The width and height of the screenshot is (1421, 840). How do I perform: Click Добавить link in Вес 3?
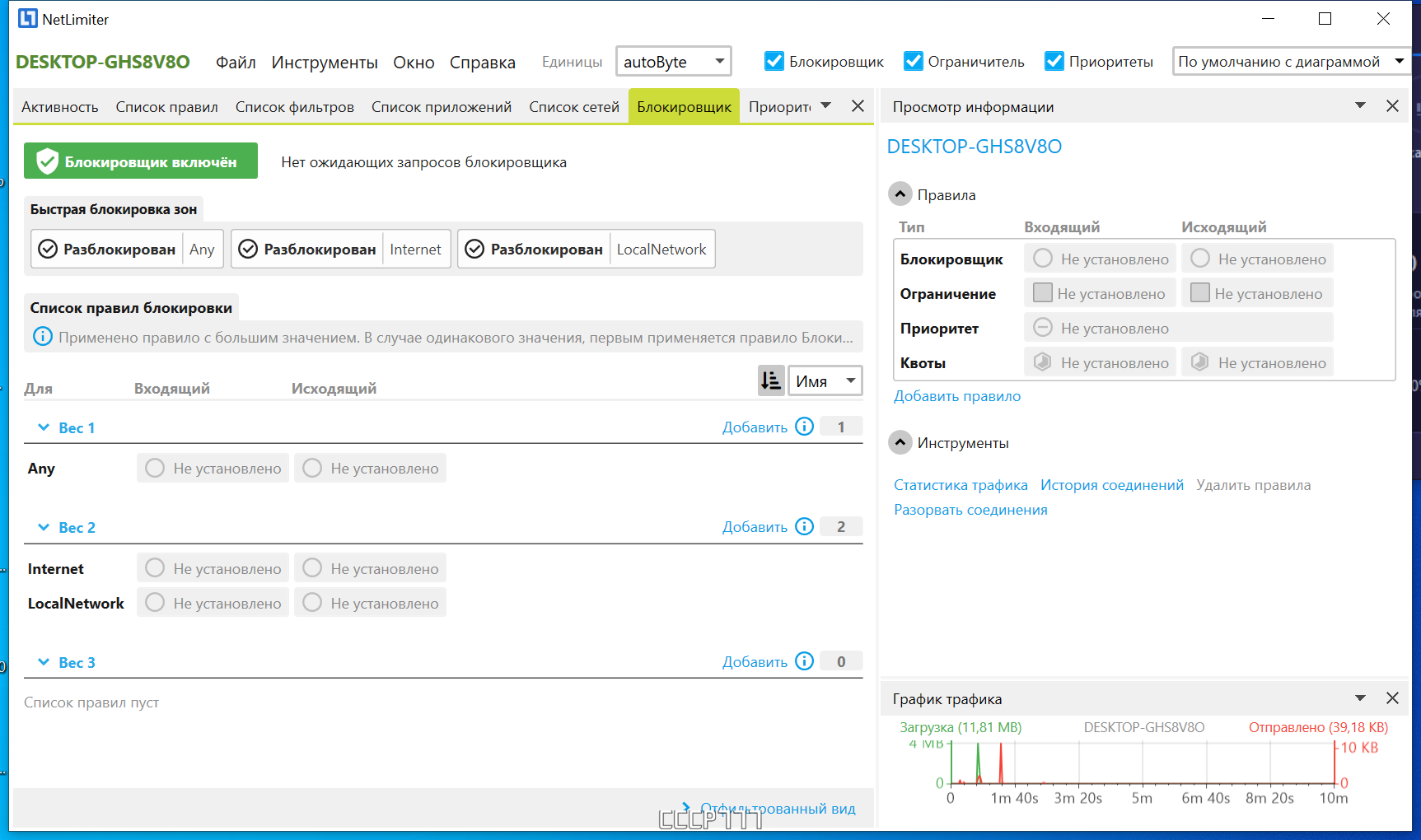click(x=755, y=661)
